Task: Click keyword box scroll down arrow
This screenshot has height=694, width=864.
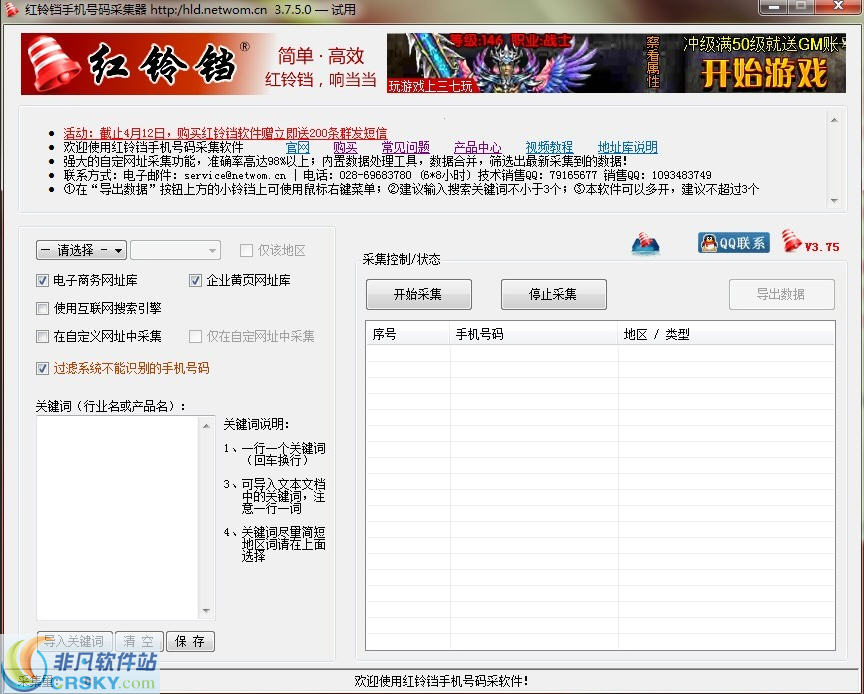Action: tap(206, 610)
